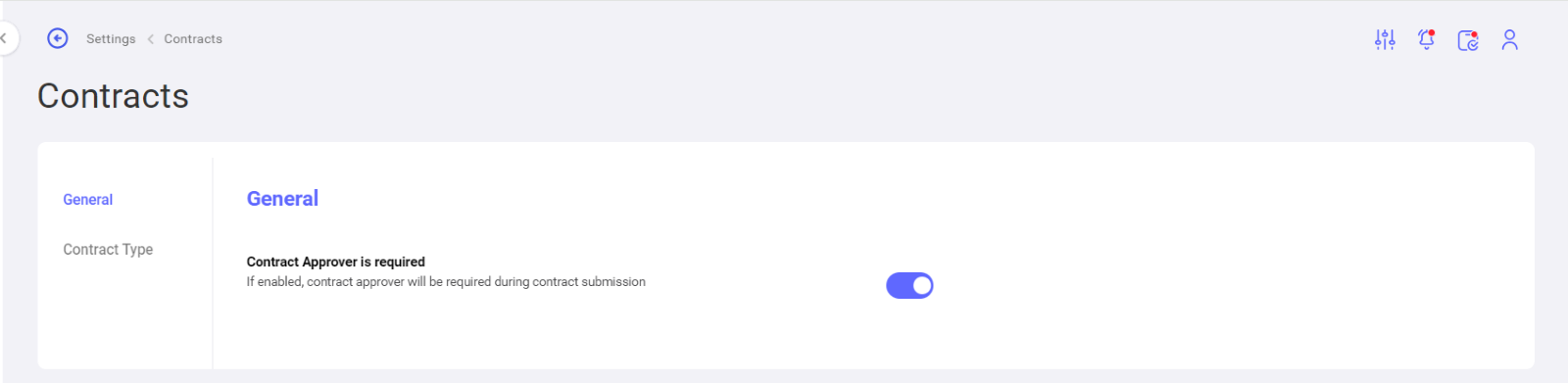Click the divider beside the settings tabs

[213, 263]
